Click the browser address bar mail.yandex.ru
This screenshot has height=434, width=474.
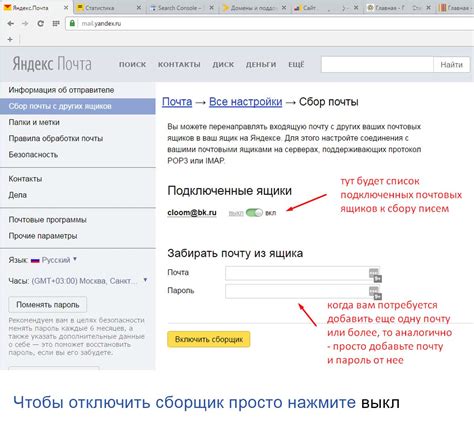(x=270, y=24)
